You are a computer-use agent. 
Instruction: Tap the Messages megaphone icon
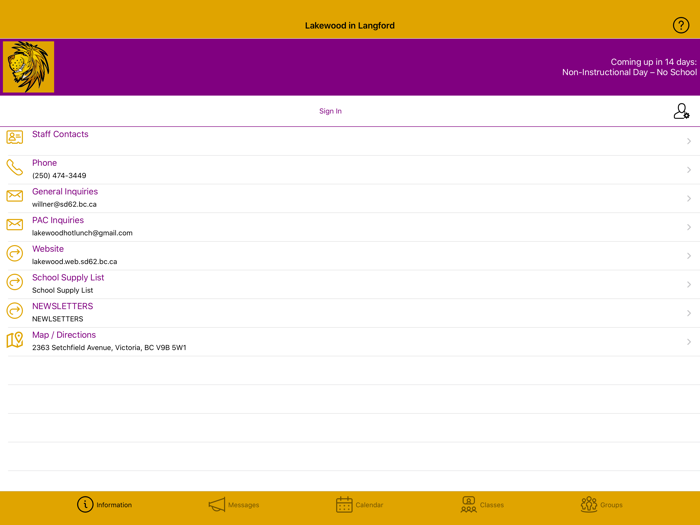pyautogui.click(x=217, y=505)
